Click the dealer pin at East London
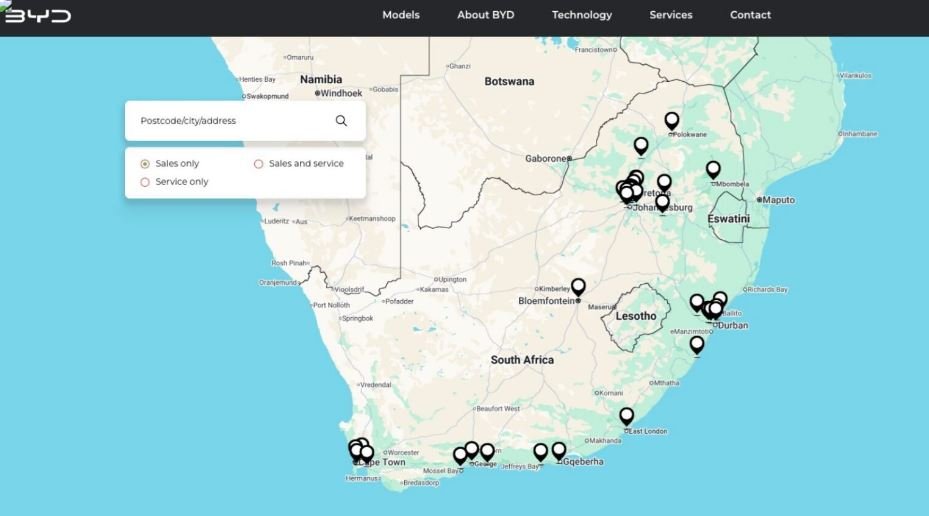Screen dimensions: 929x516 626,415
